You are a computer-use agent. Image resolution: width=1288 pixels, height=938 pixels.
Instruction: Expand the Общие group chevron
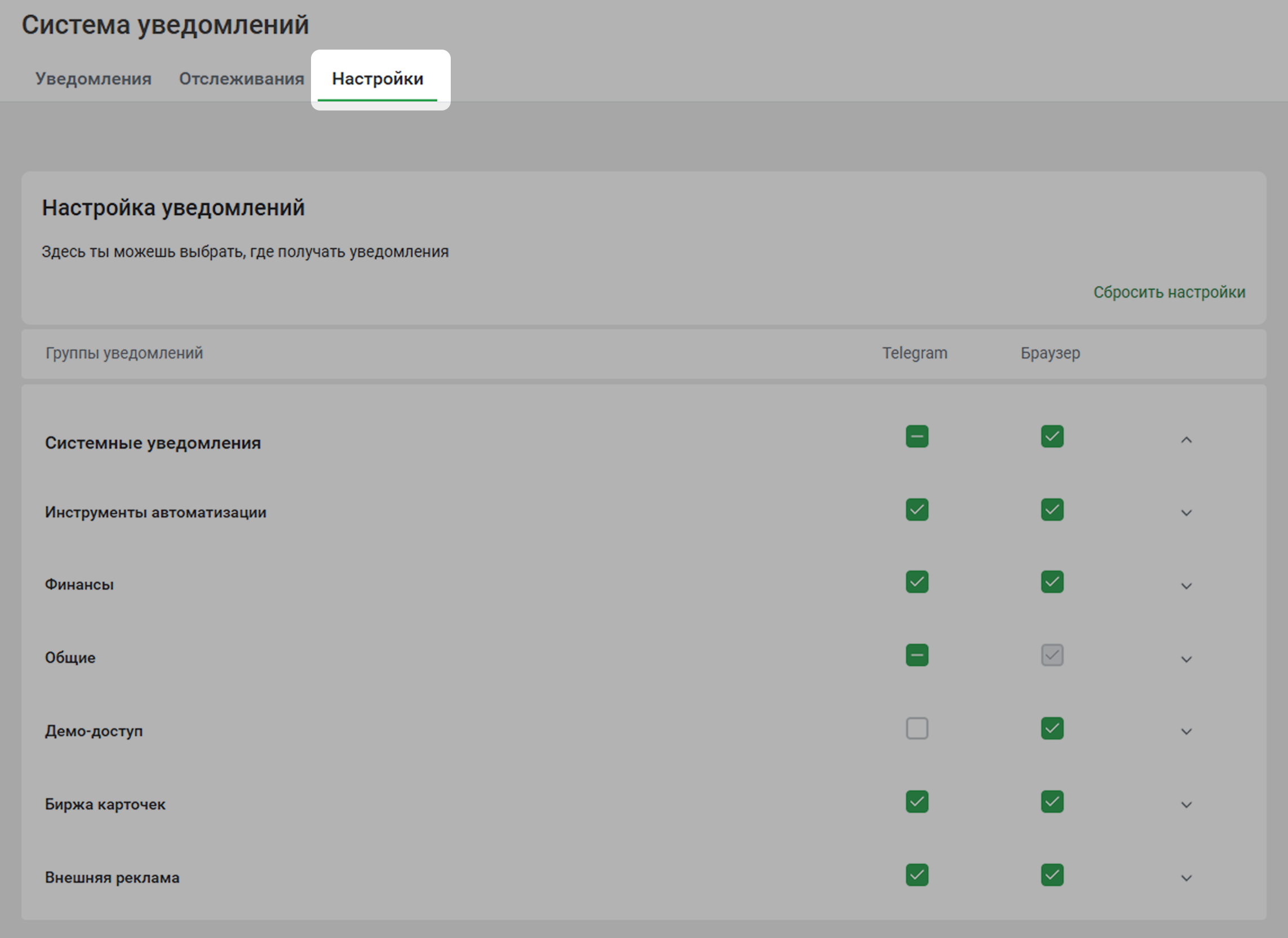click(1186, 659)
